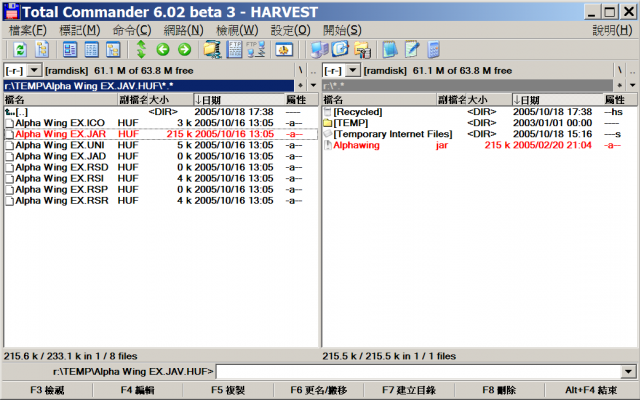This screenshot has height=400, width=640.
Task: Click the F8 刪除 button
Action: 499,390
